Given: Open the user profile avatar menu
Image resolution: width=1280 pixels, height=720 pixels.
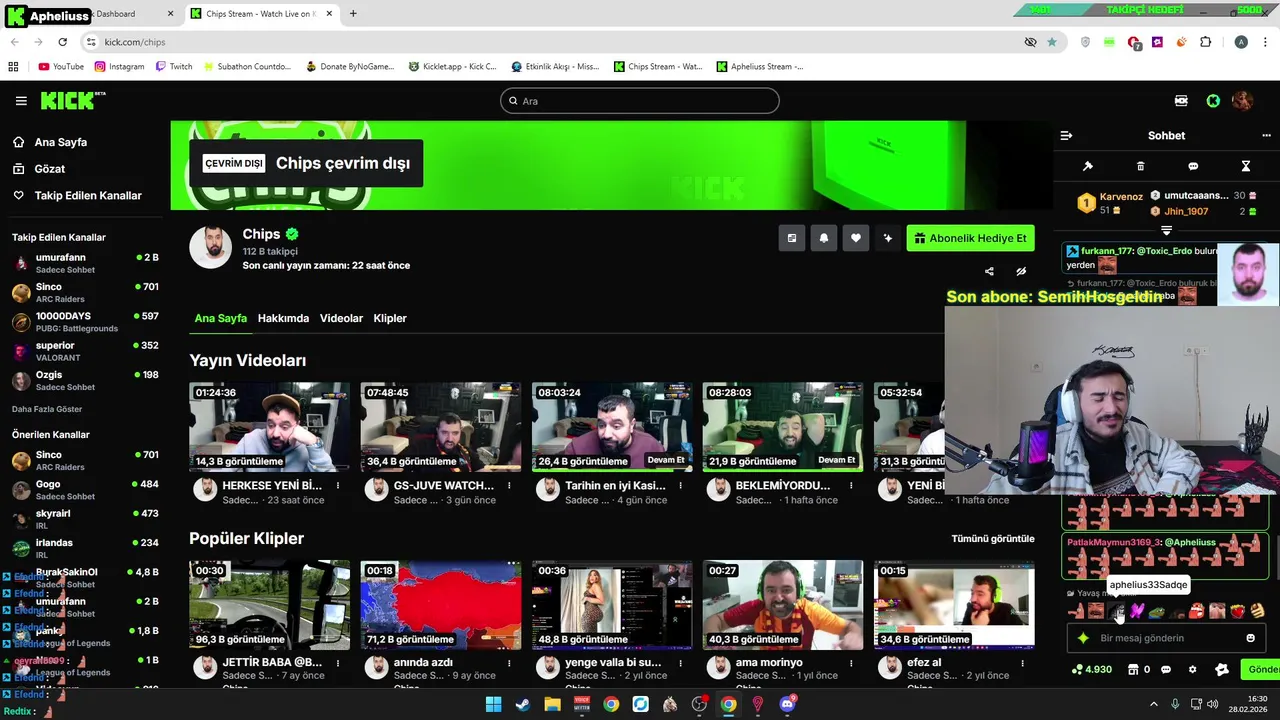Looking at the screenshot, I should coord(1242,101).
